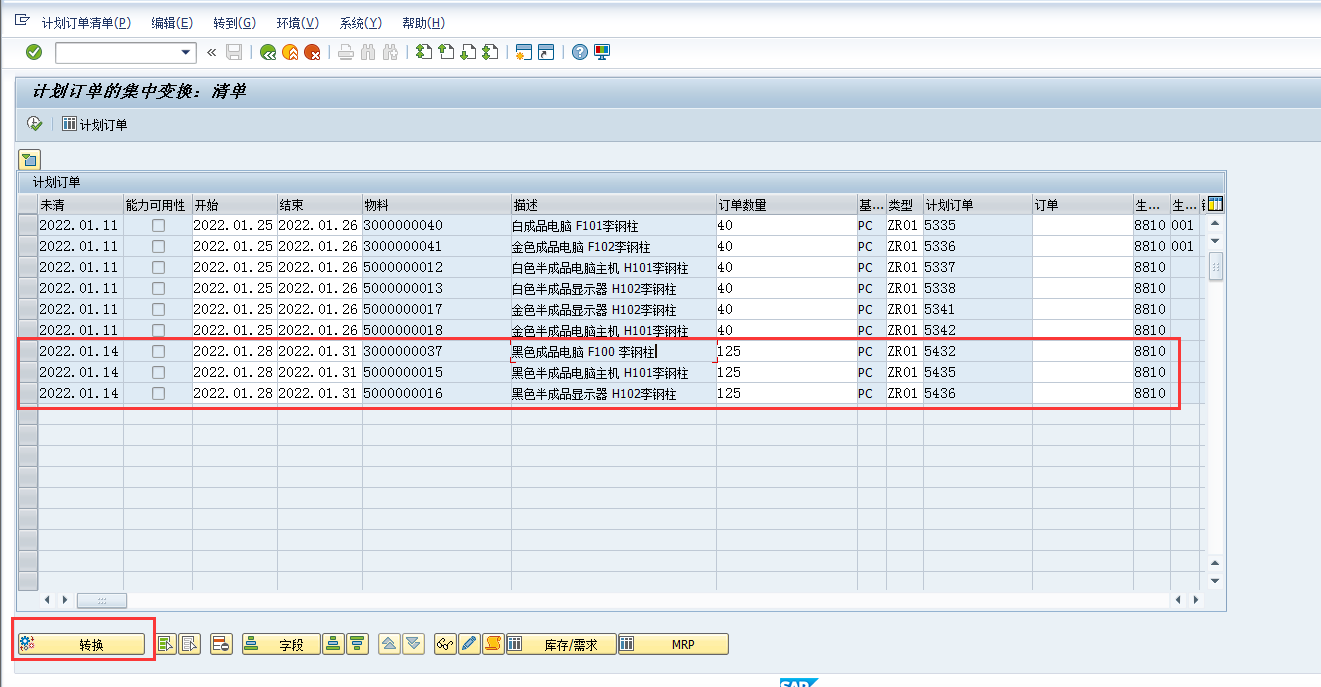Open the 环境(V) menu

tap(297, 22)
